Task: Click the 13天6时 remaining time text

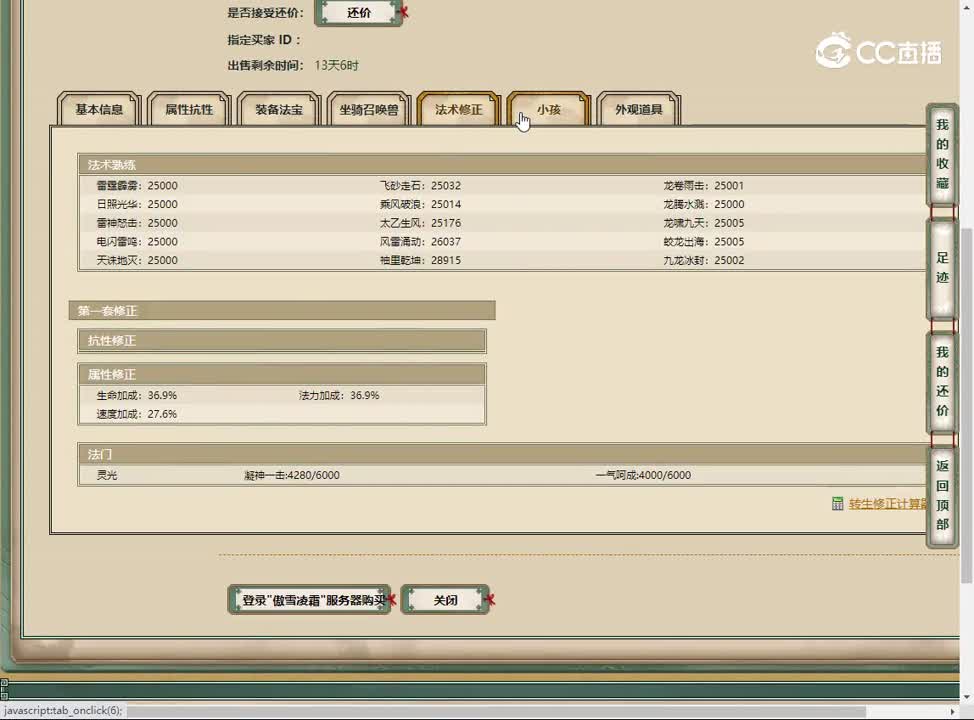Action: [x=337, y=65]
